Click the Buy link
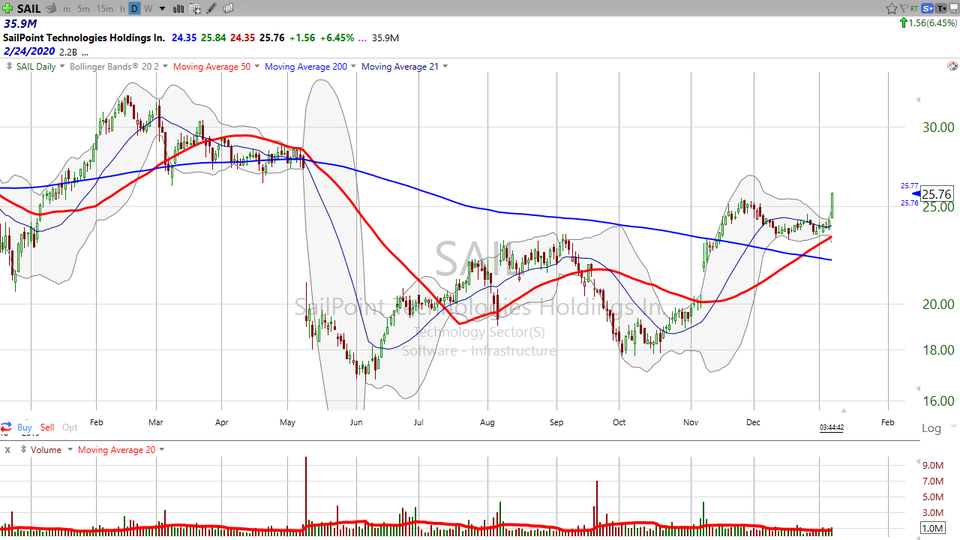 24,427
